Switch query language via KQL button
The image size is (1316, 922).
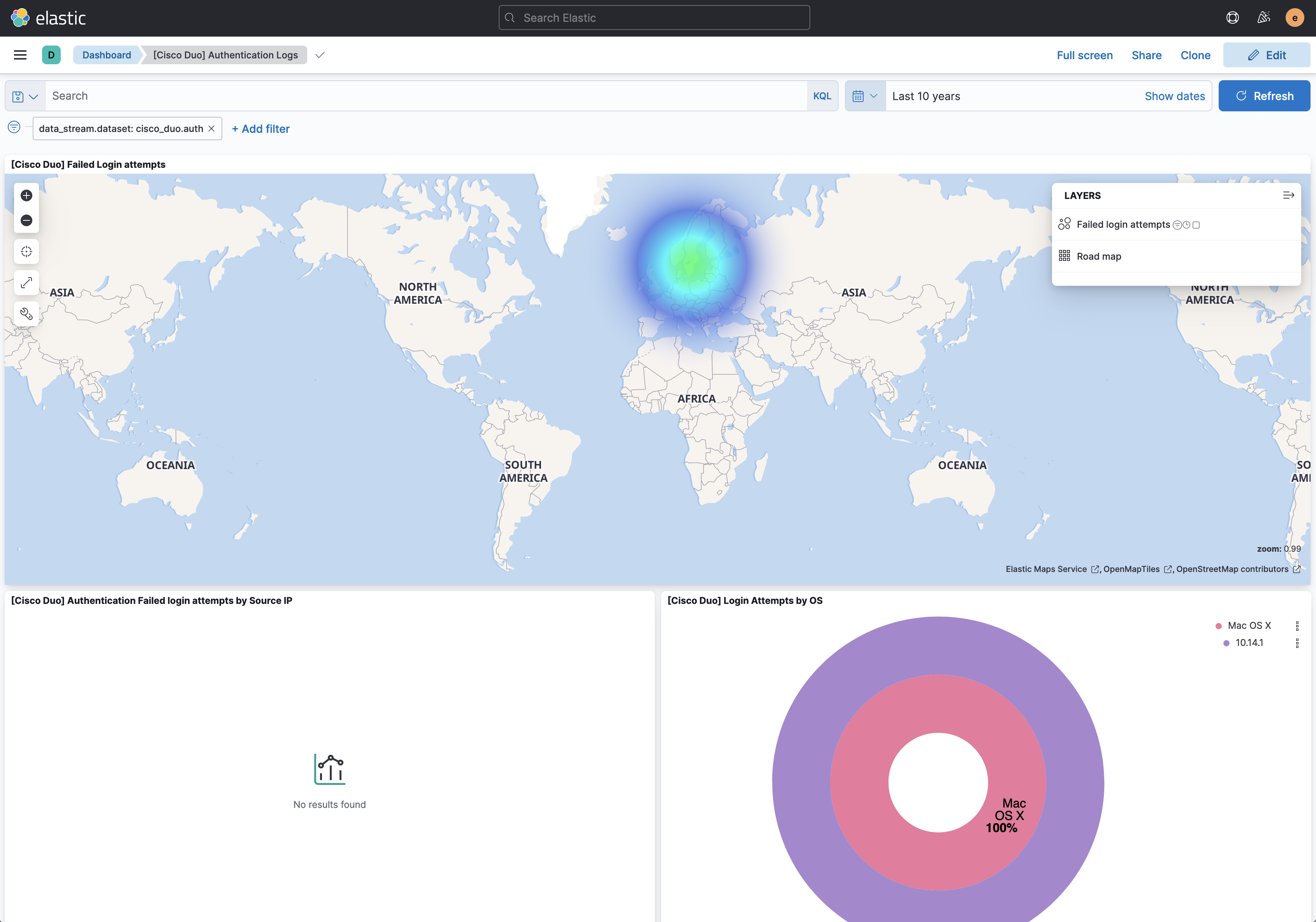pyautogui.click(x=822, y=96)
